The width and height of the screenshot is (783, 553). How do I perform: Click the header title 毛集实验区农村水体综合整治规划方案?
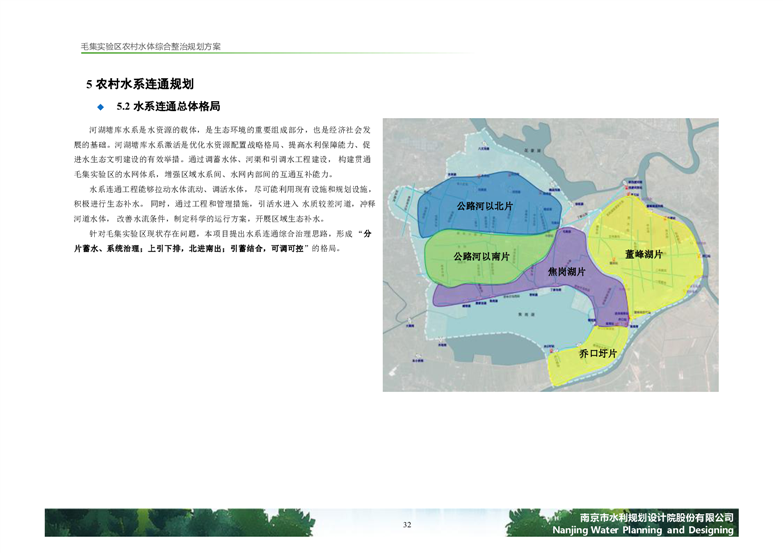point(151,47)
